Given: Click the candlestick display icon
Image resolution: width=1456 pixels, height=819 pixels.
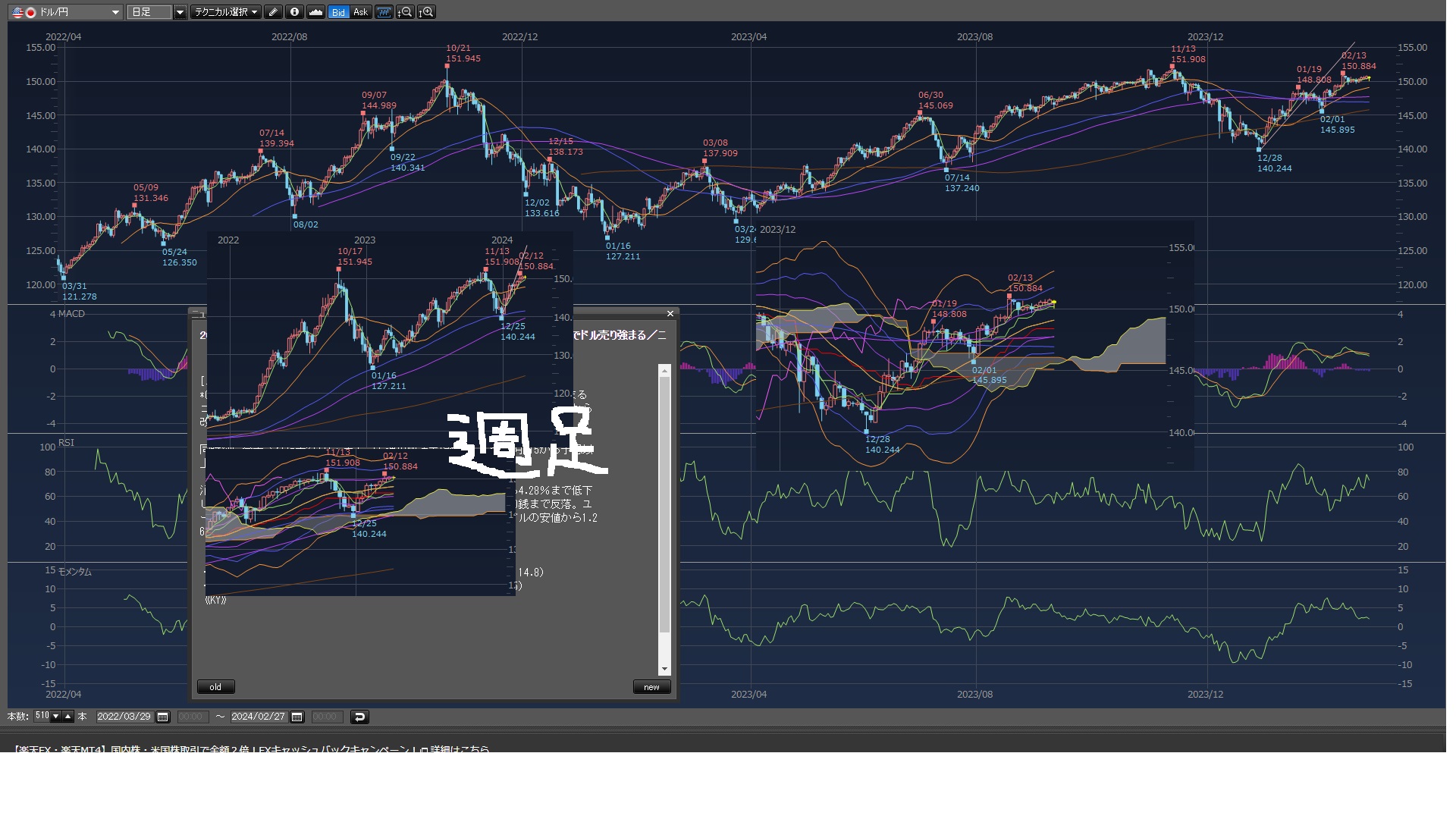Looking at the screenshot, I should [384, 12].
